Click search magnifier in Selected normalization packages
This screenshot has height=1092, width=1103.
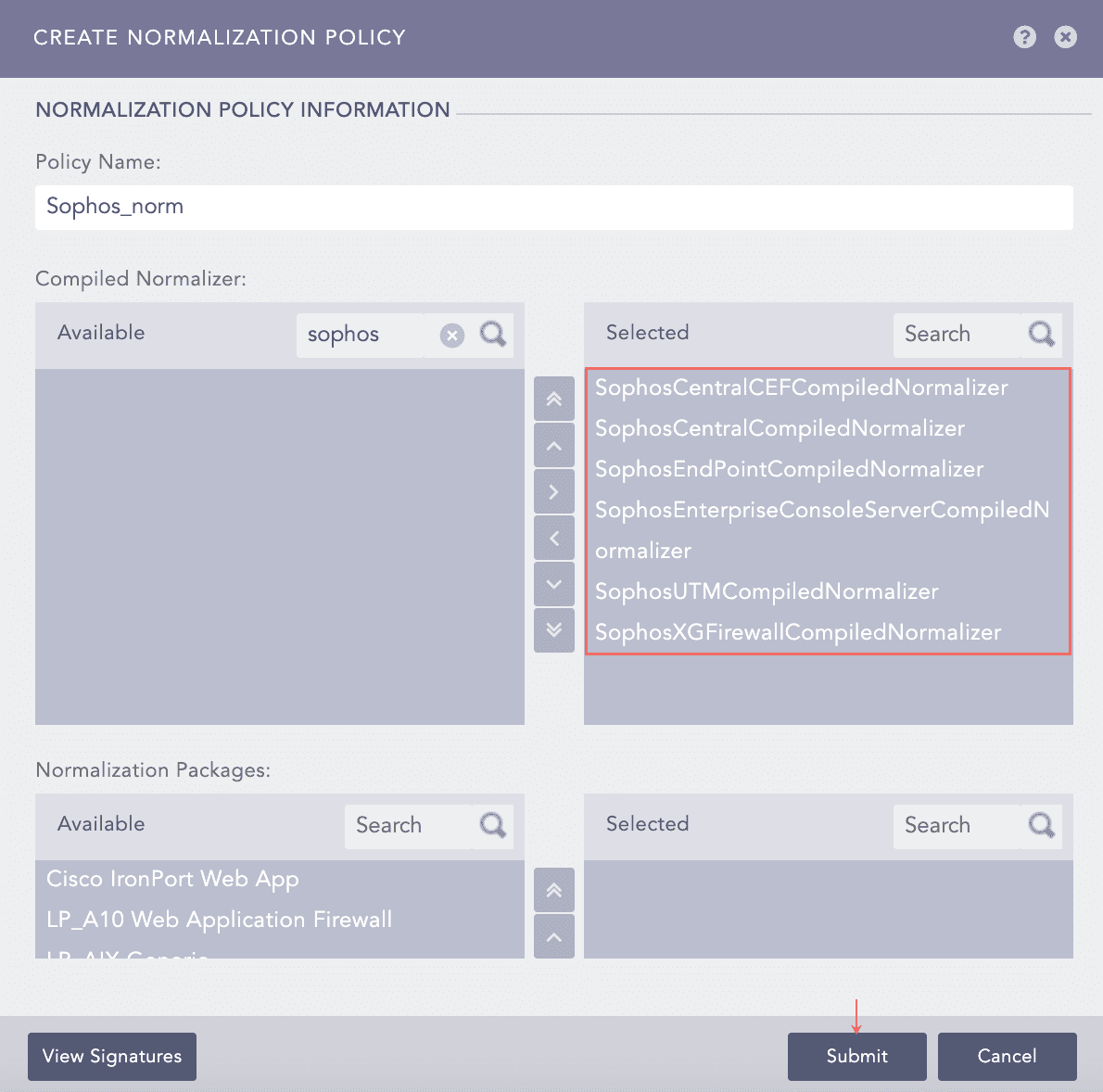pyautogui.click(x=1042, y=825)
